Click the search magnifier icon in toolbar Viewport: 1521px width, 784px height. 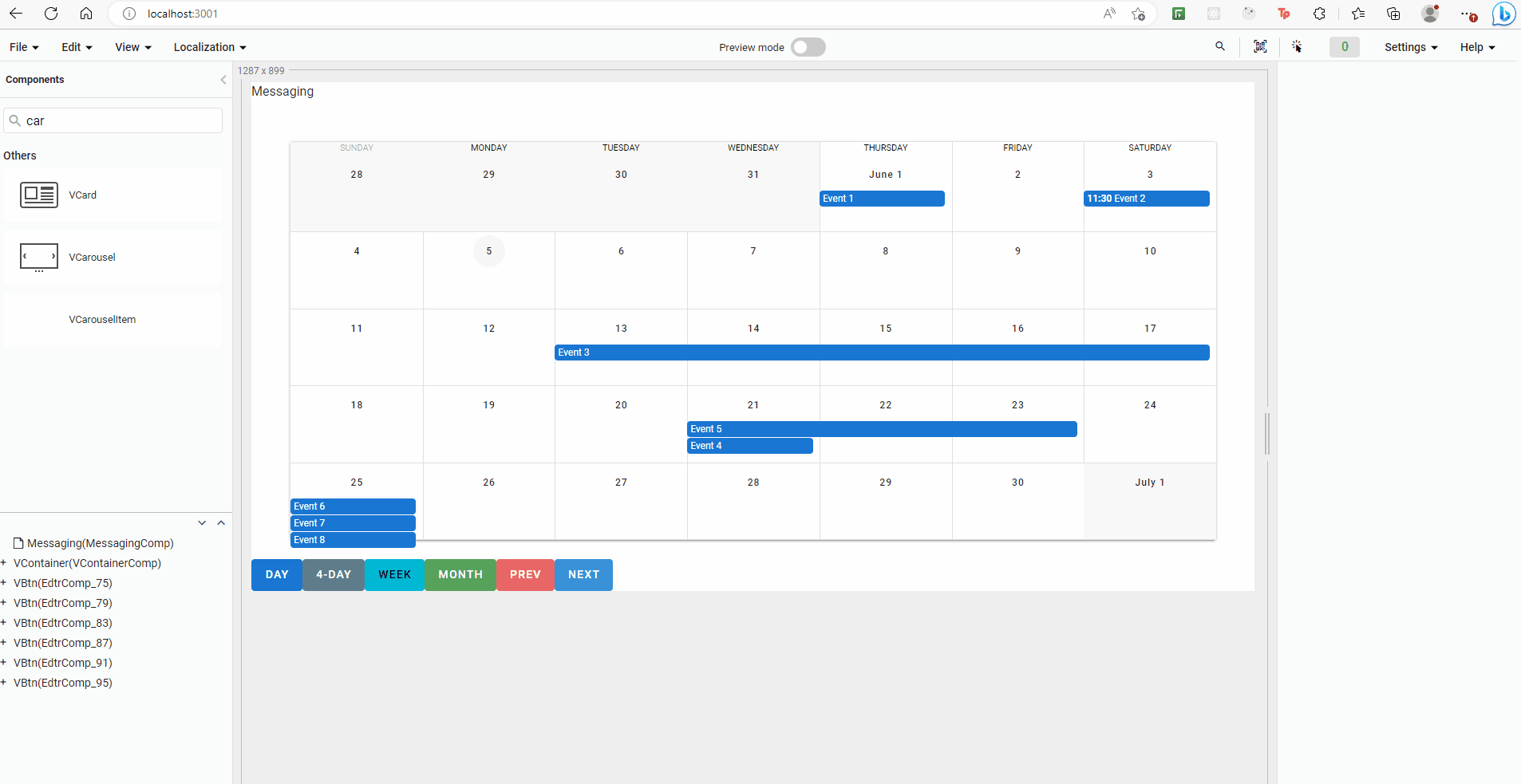[1219, 46]
